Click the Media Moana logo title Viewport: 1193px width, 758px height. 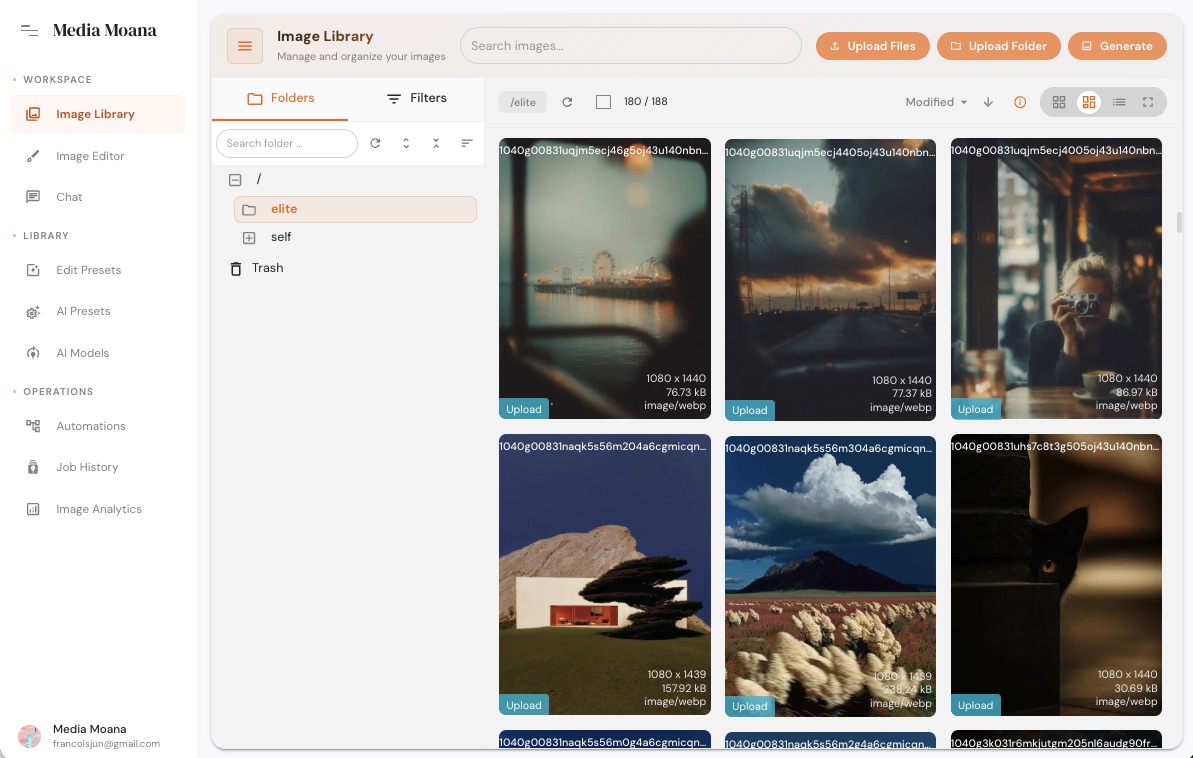pos(104,30)
